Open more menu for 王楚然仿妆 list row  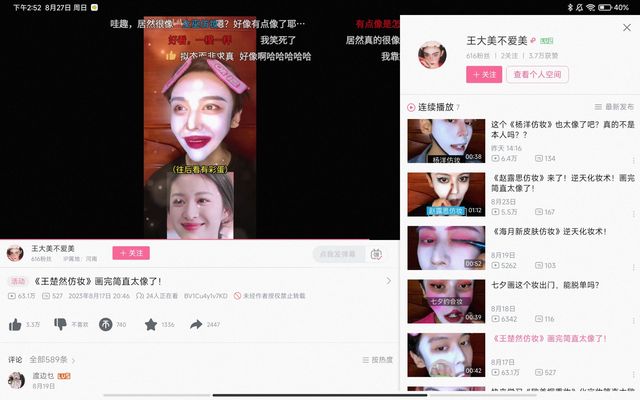[x=633, y=374]
